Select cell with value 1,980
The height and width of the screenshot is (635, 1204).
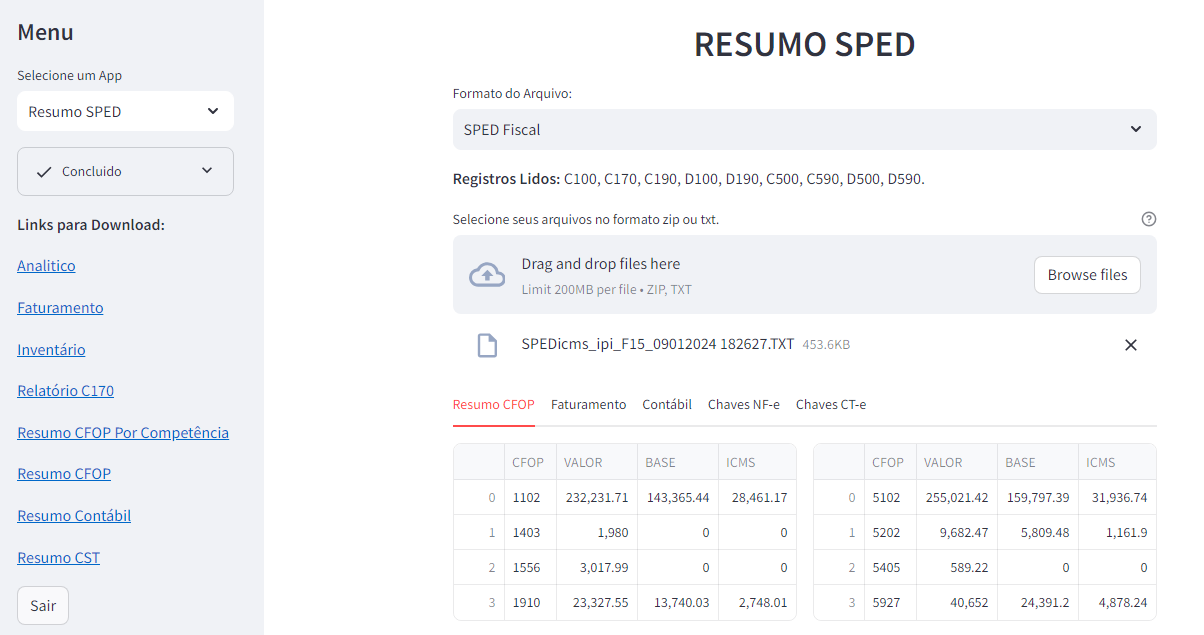click(597, 532)
